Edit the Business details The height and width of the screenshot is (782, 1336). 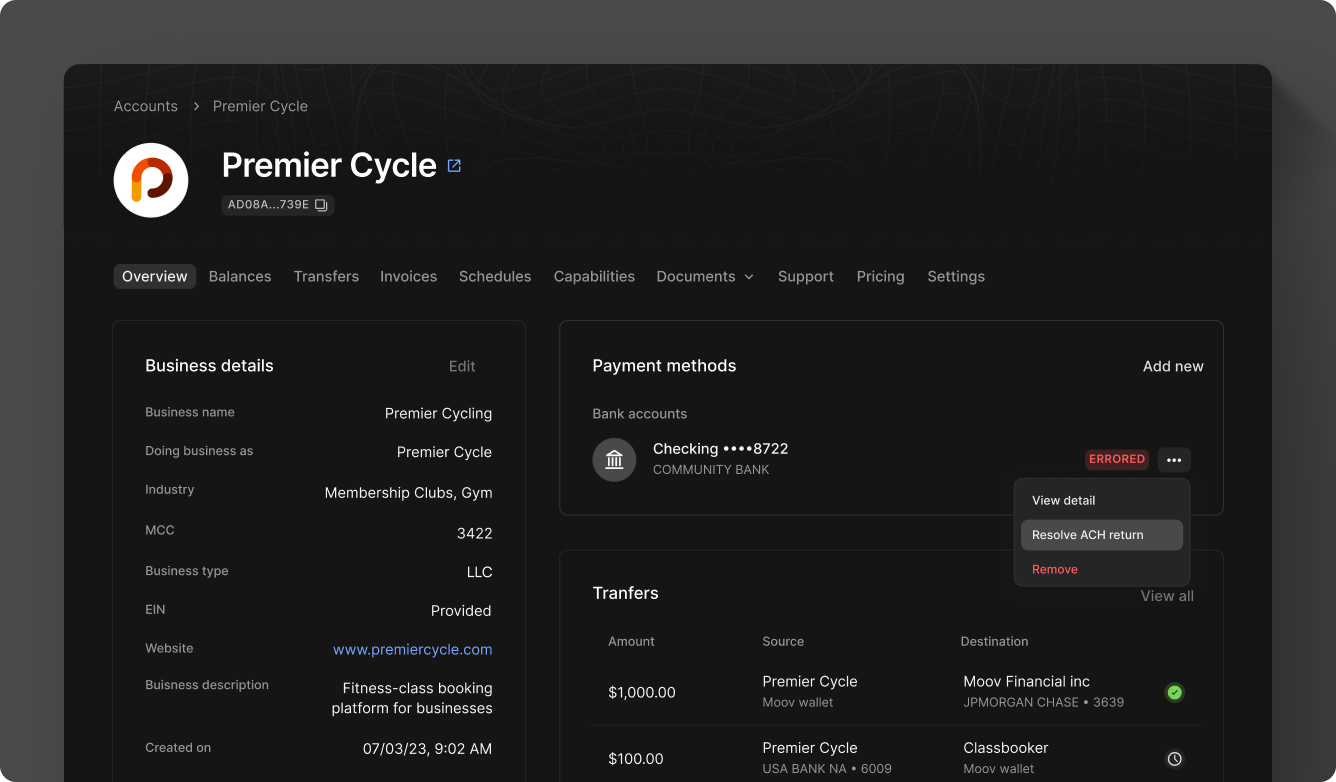click(x=462, y=366)
